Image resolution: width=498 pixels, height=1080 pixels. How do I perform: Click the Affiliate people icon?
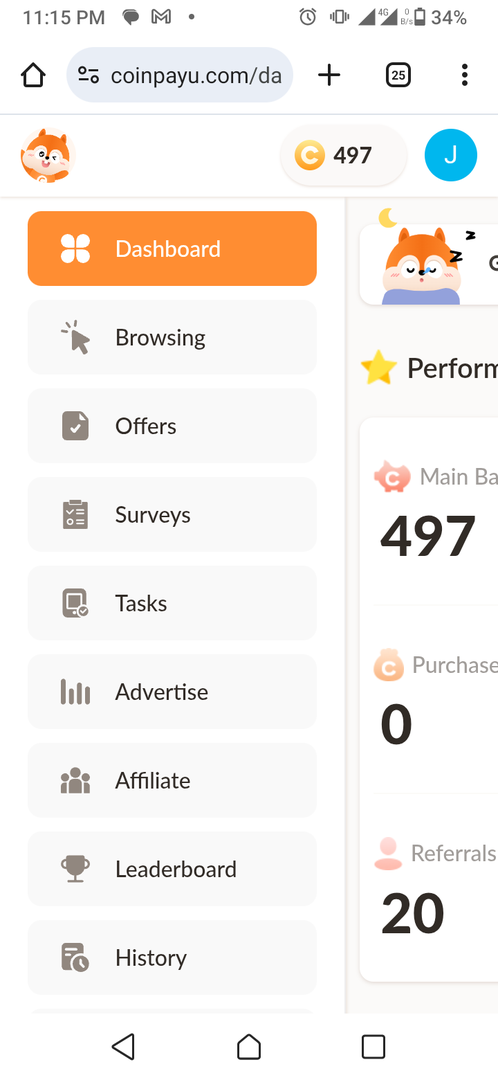75,780
